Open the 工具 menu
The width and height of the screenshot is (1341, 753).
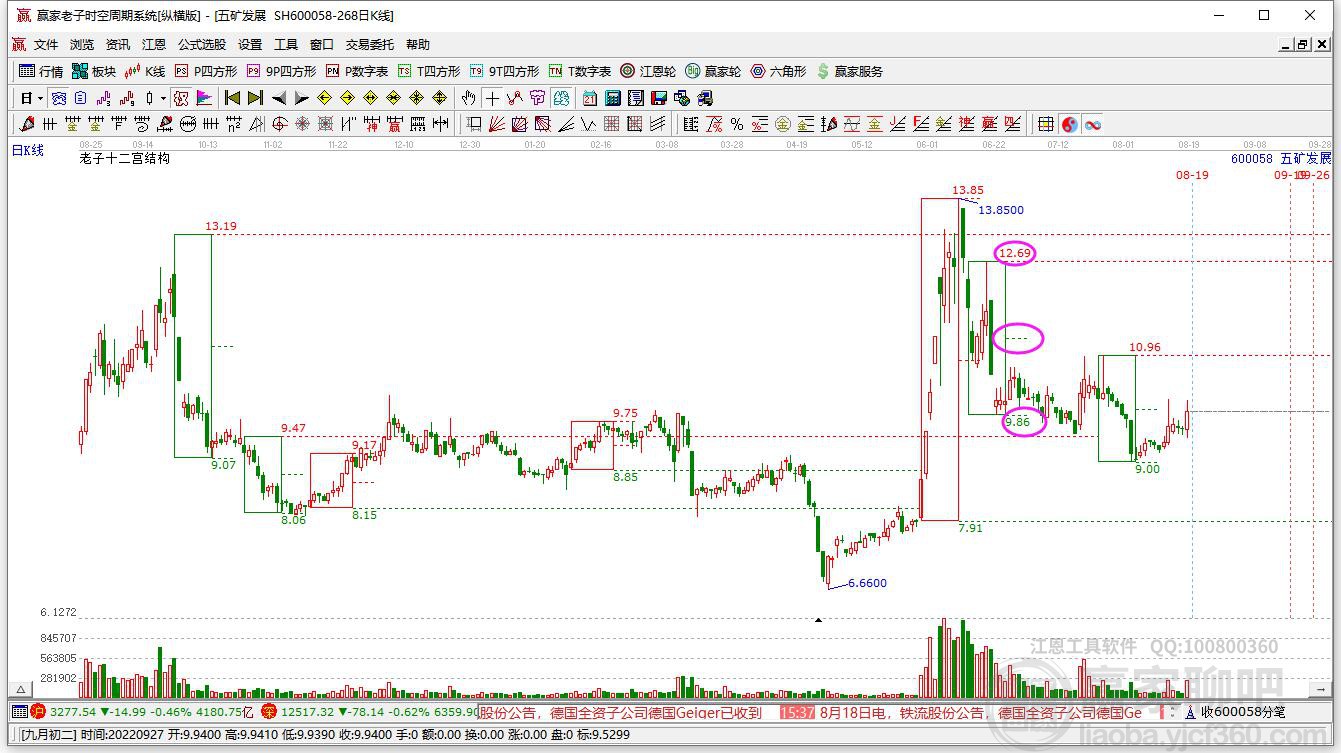286,45
